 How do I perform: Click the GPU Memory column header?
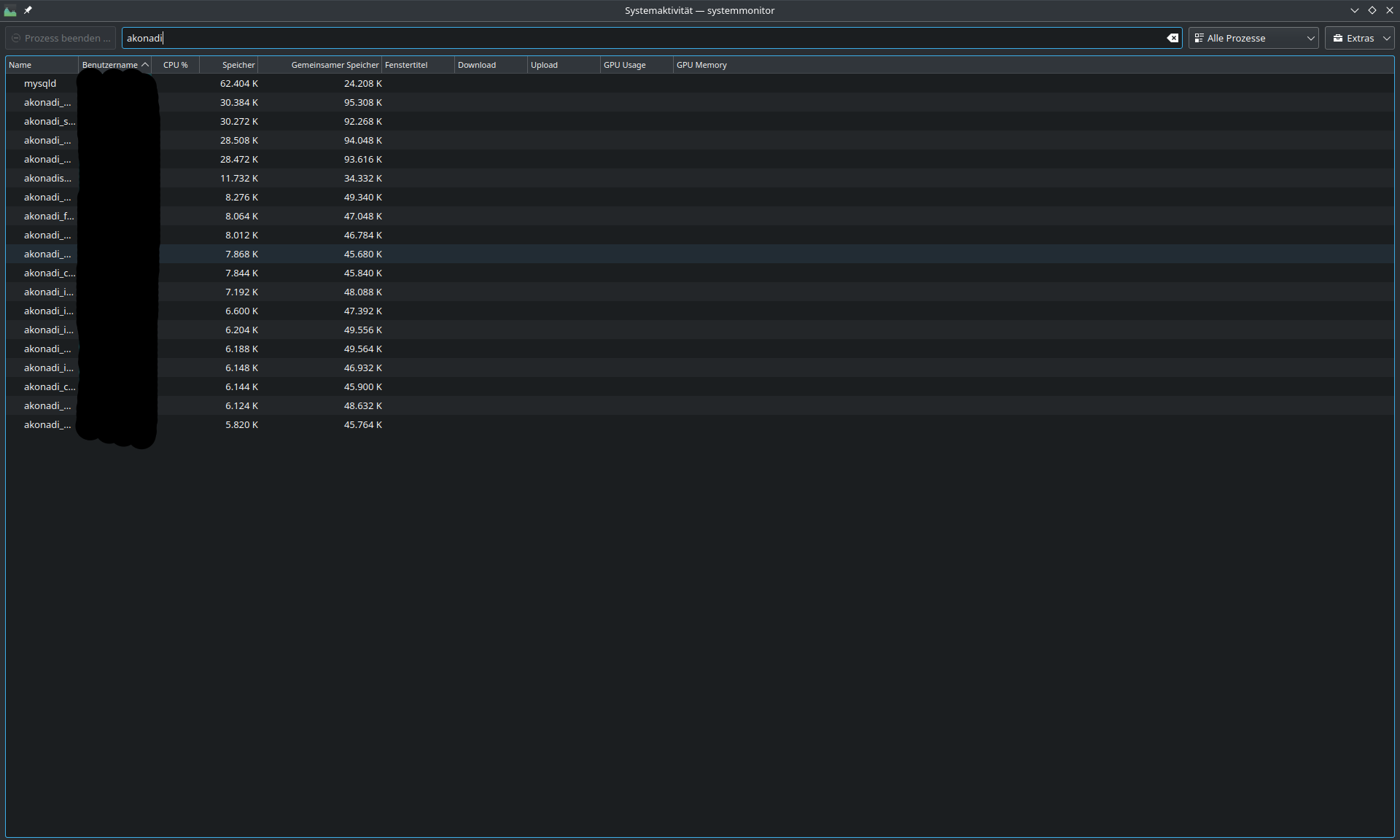click(701, 65)
